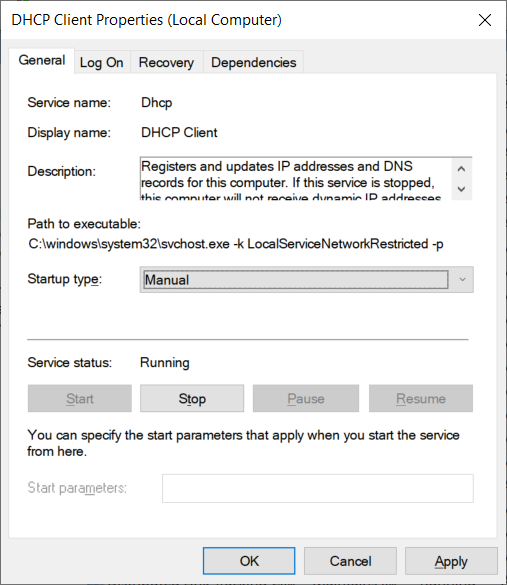Focus the Start parameters text field
507x585 pixels.
coord(317,488)
